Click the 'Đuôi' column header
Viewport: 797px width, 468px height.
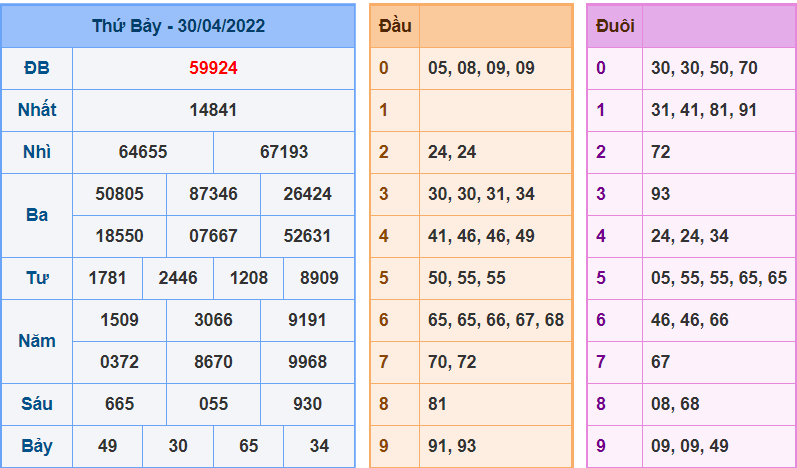tap(615, 26)
